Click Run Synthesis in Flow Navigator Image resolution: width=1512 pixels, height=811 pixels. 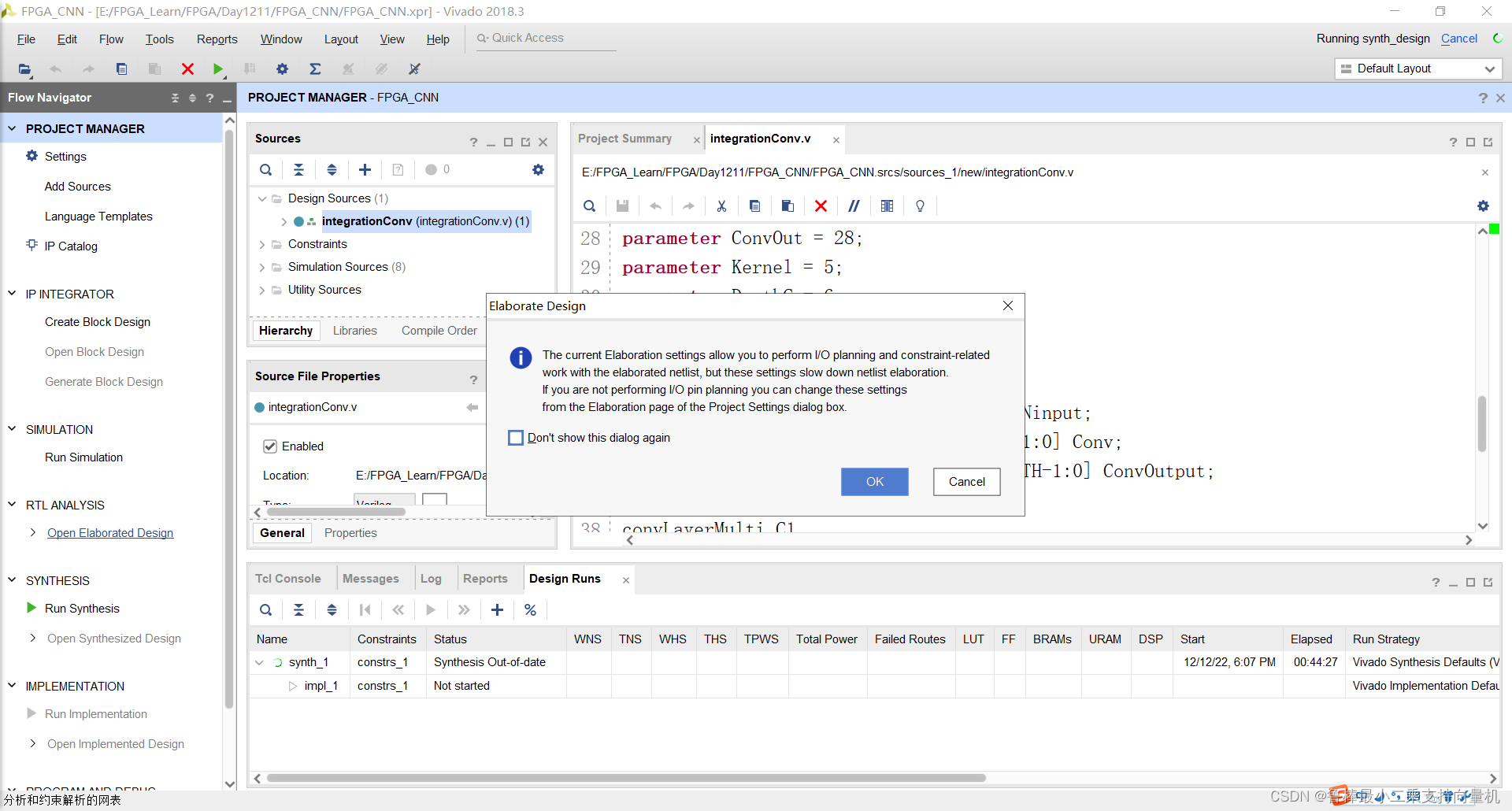tap(82, 609)
